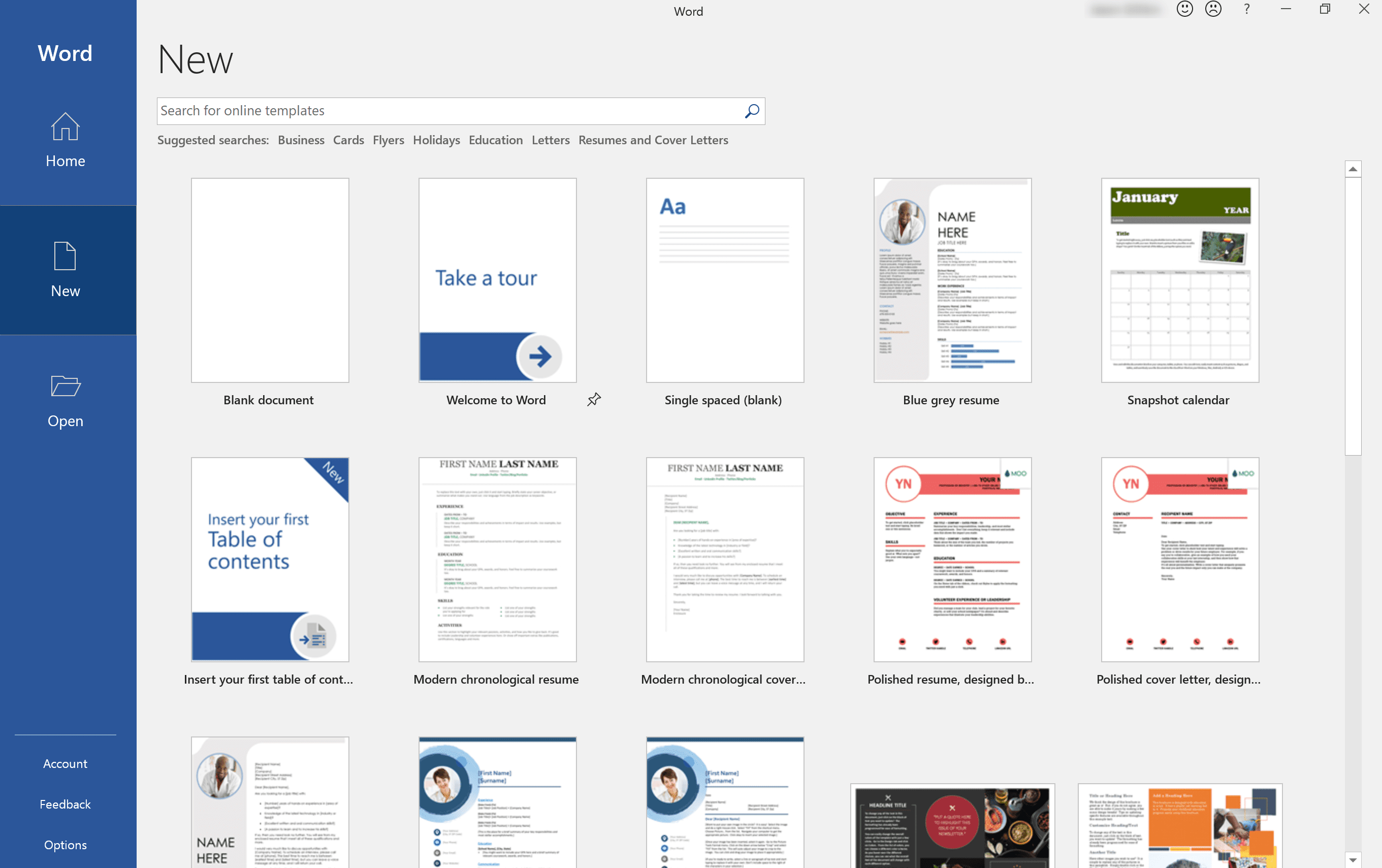Click the Home icon in sidebar

pos(65,139)
